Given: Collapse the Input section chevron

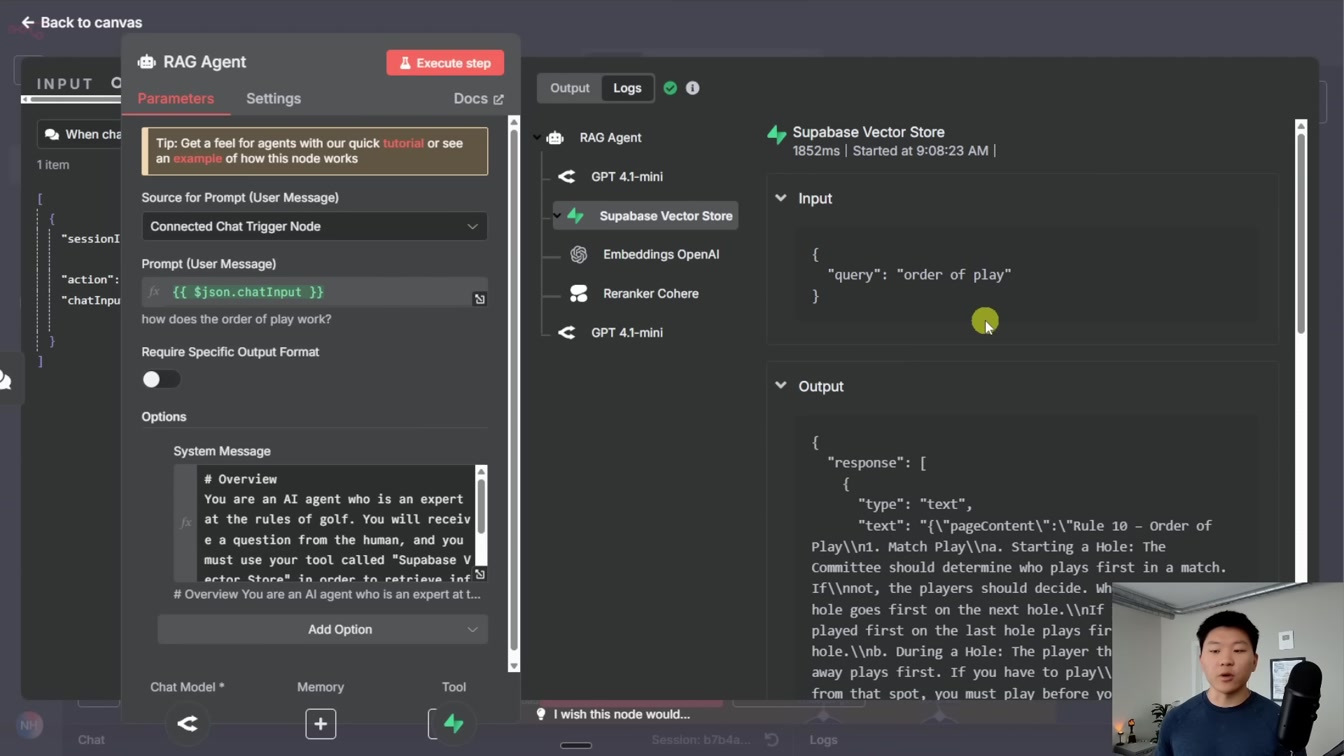Looking at the screenshot, I should 781,198.
